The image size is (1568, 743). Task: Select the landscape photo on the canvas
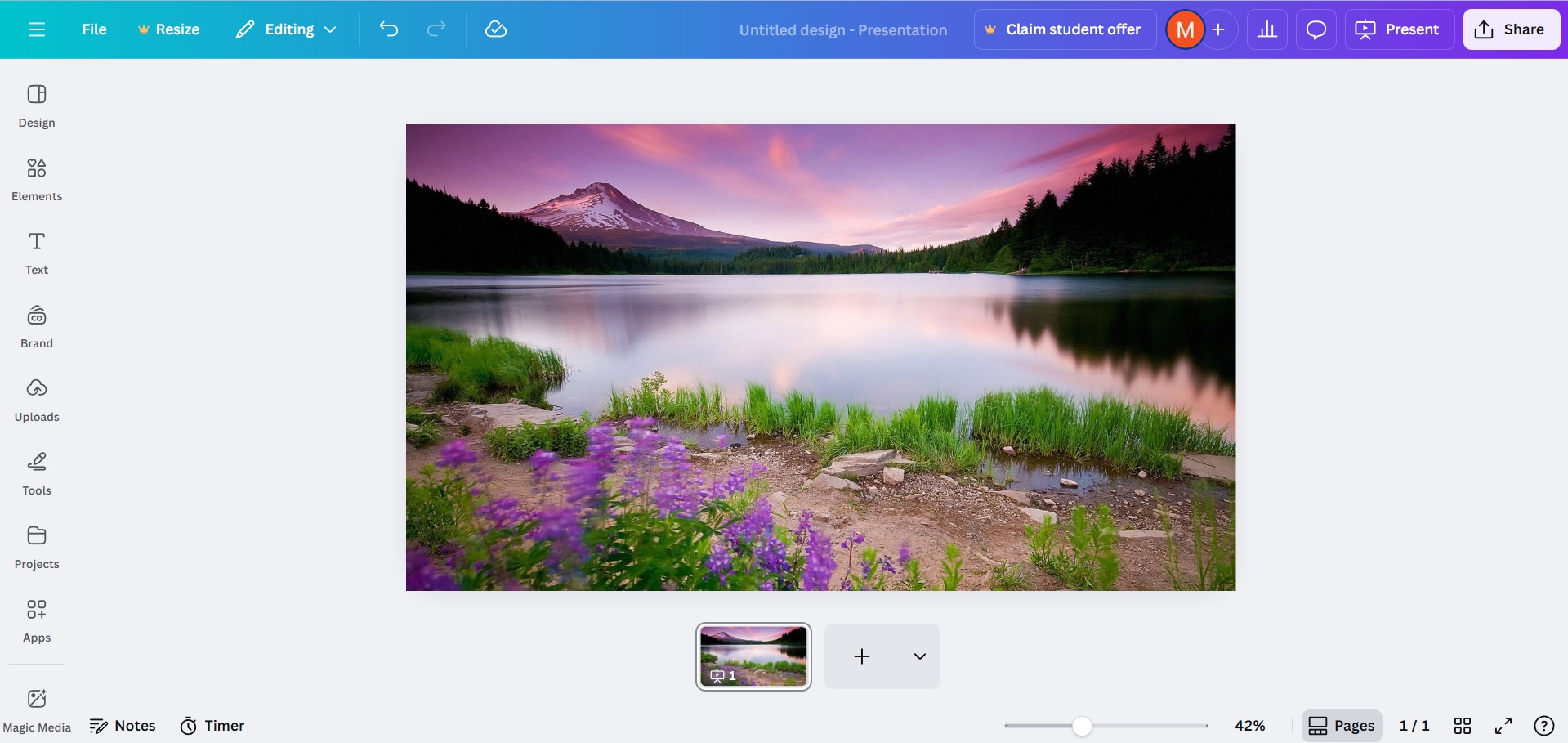(820, 357)
